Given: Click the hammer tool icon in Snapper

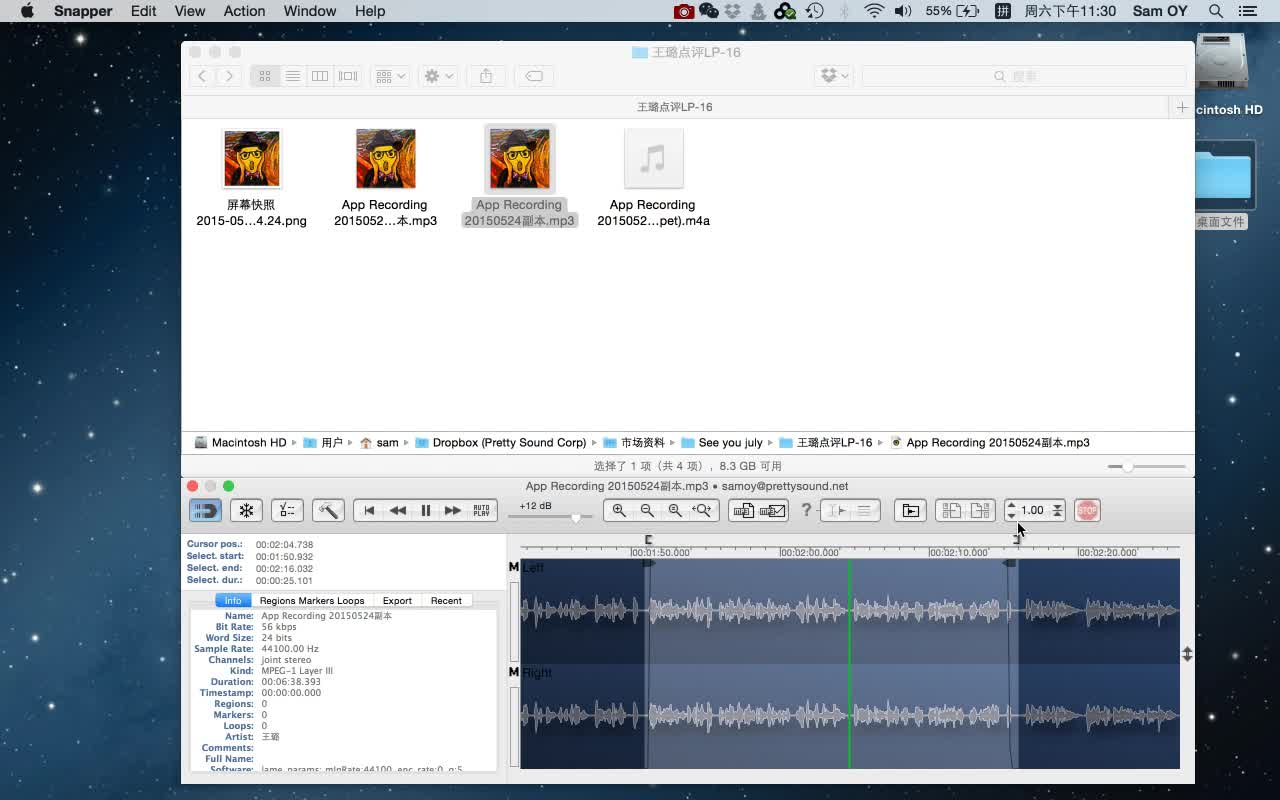Looking at the screenshot, I should 328,510.
